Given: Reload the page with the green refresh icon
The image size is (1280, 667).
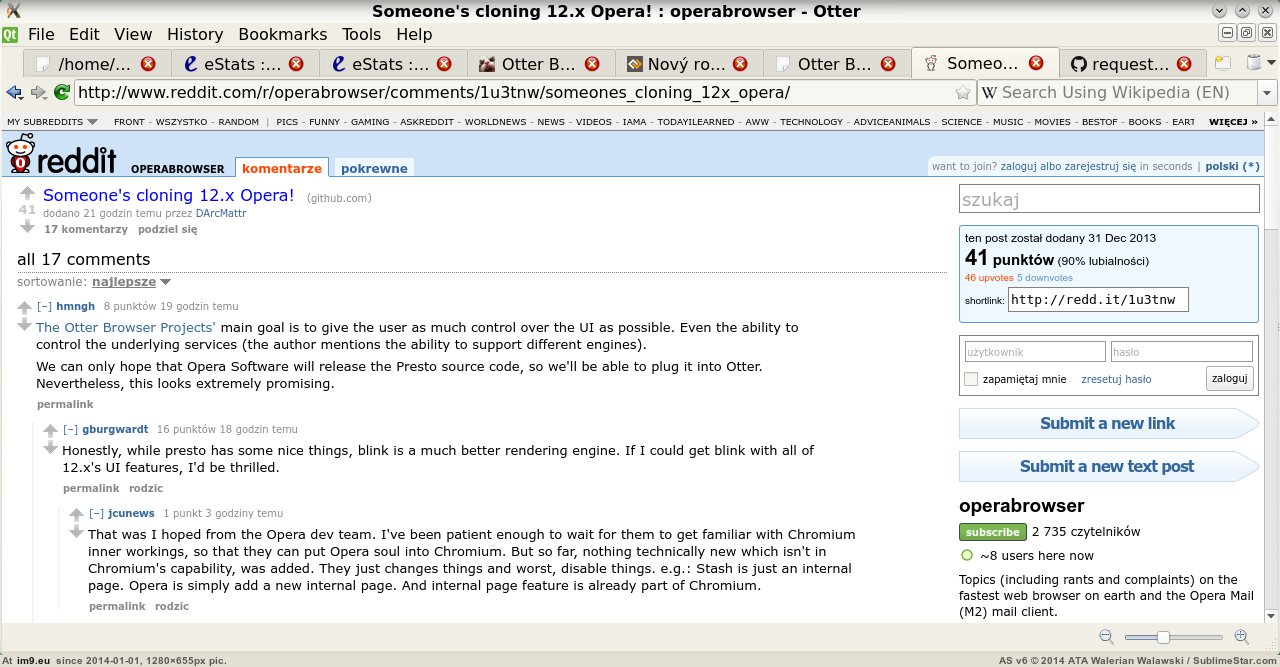Looking at the screenshot, I should pyautogui.click(x=62, y=93).
